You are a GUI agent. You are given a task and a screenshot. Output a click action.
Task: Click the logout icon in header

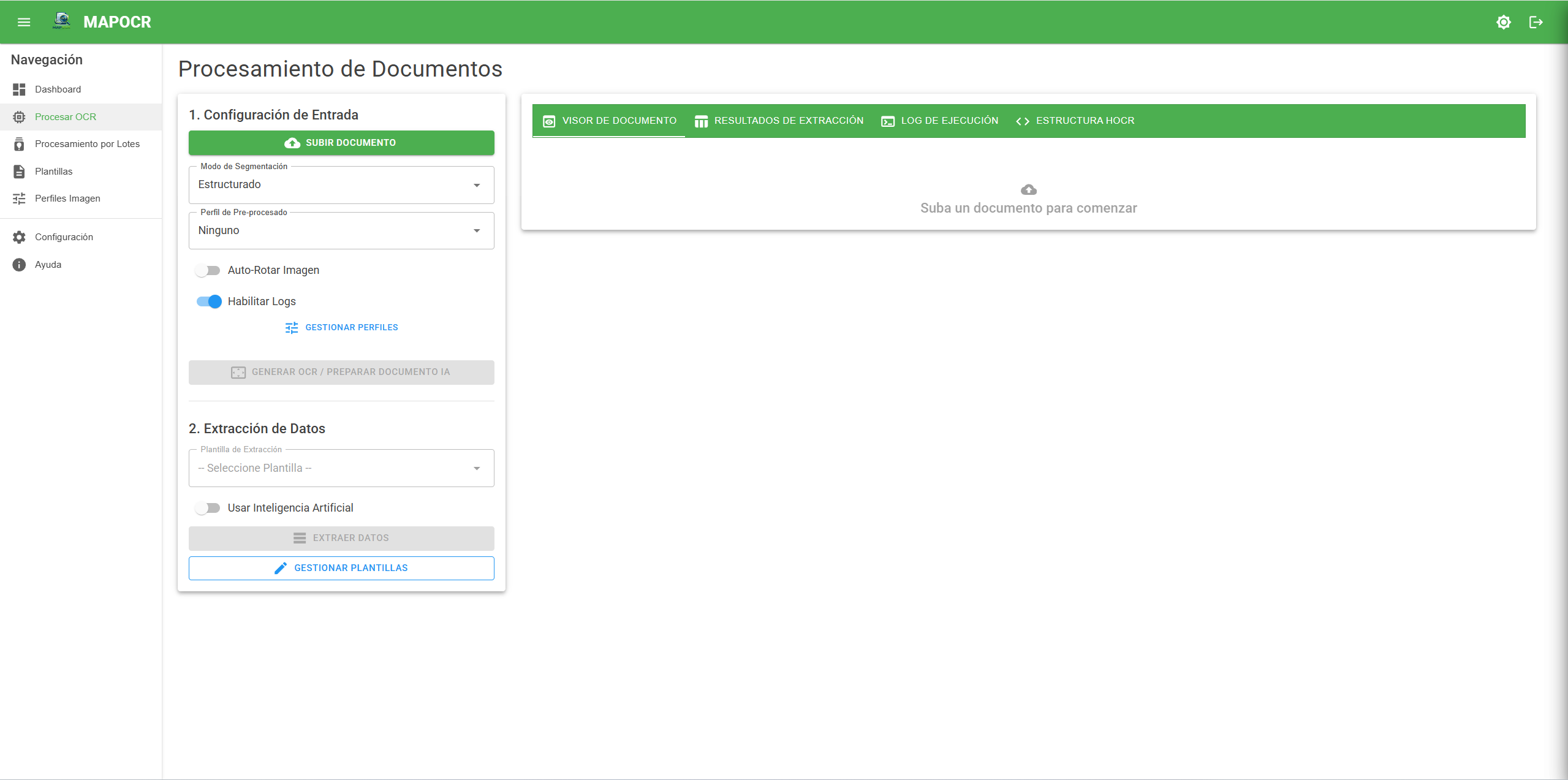click(x=1536, y=23)
